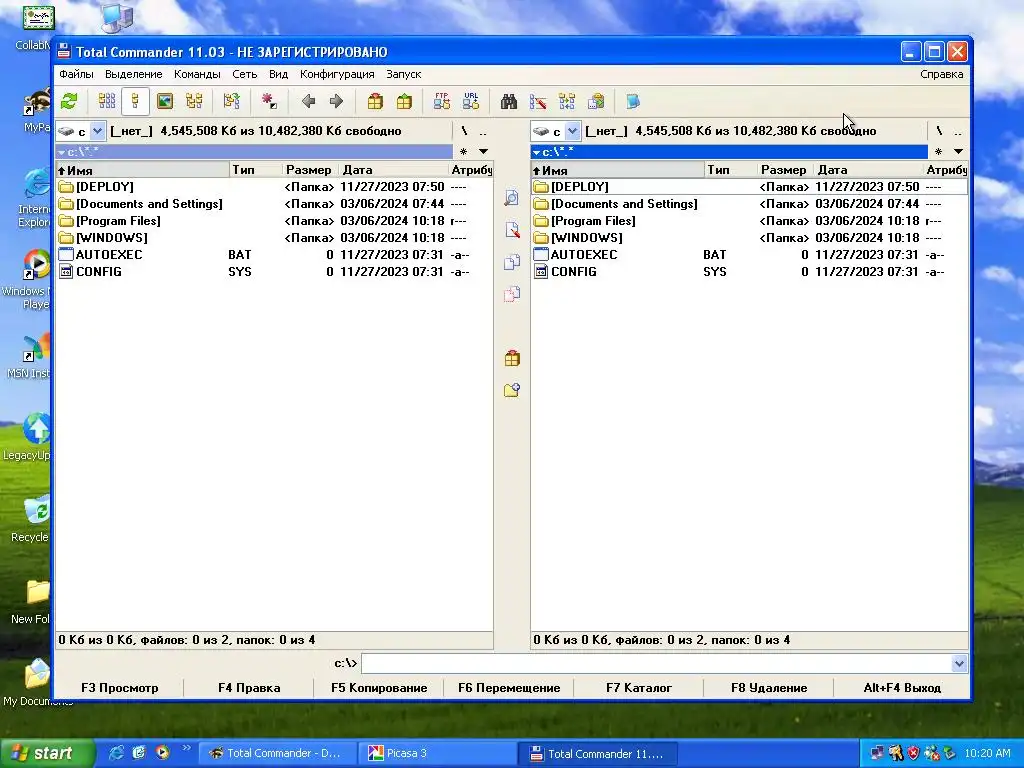The image size is (1024, 768).
Task: Click the F7 Каталог button
Action: coord(639,688)
